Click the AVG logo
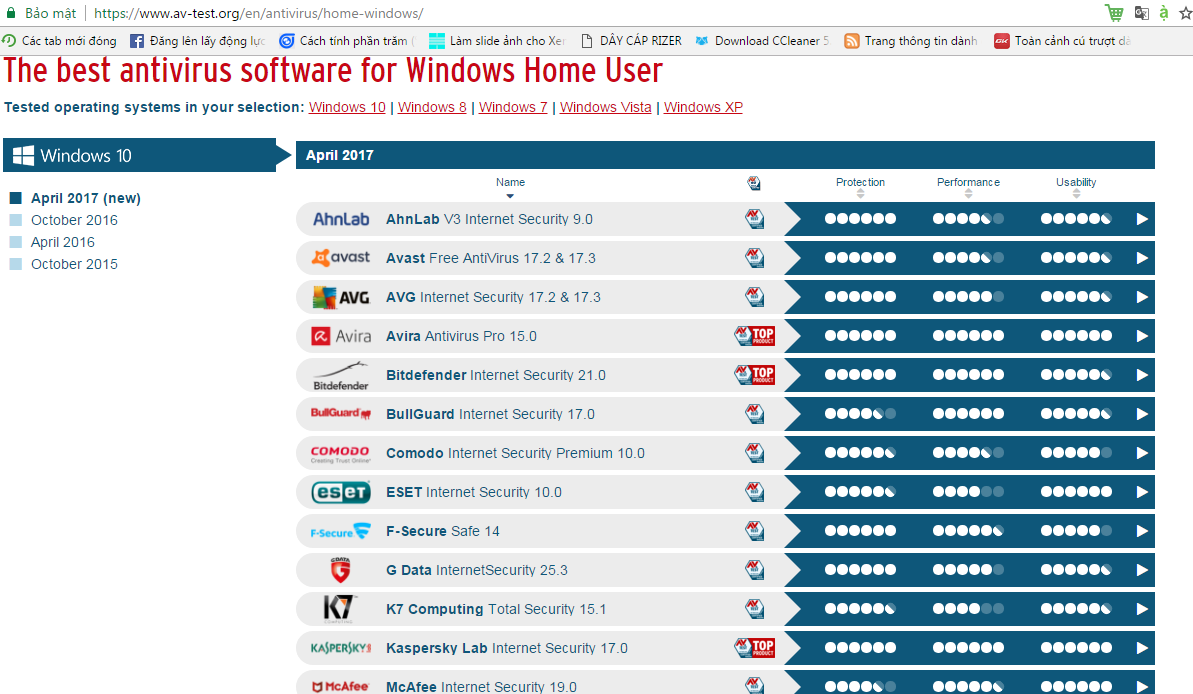The image size is (1193, 694). pos(341,297)
